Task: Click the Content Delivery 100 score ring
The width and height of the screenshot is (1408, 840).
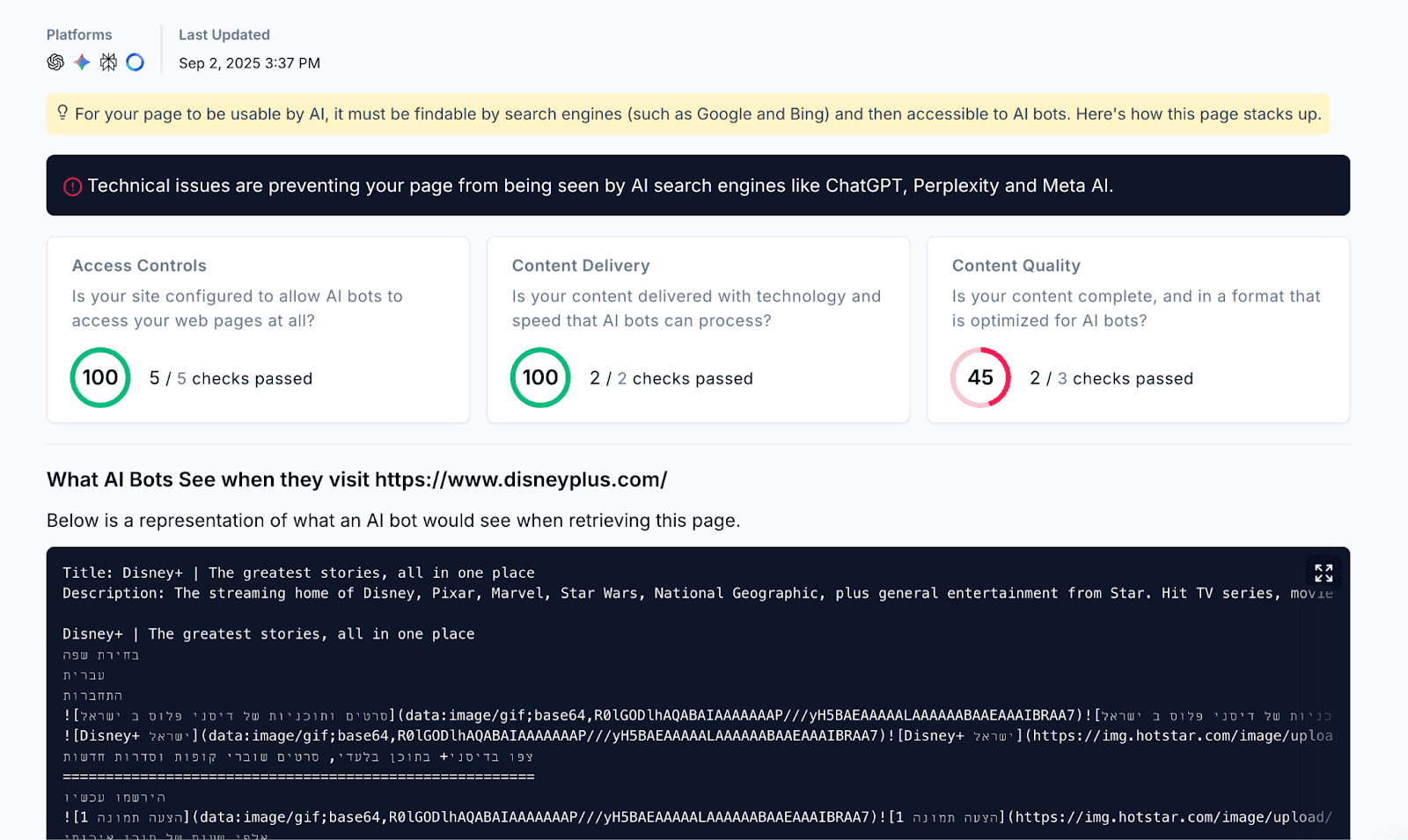Action: [540, 378]
